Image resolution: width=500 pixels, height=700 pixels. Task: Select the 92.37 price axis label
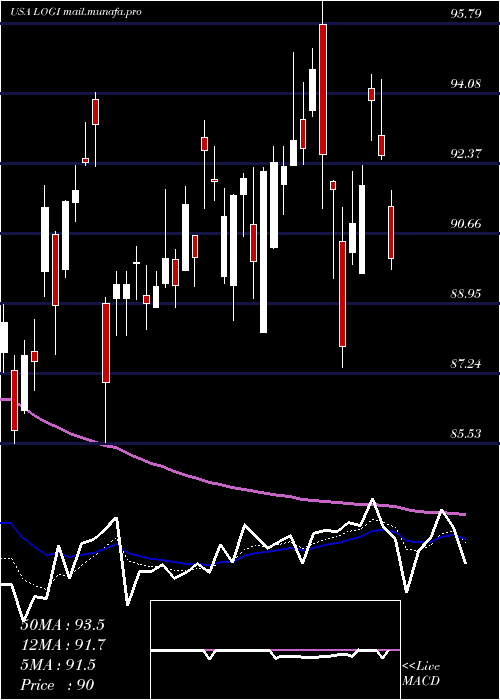(465, 154)
